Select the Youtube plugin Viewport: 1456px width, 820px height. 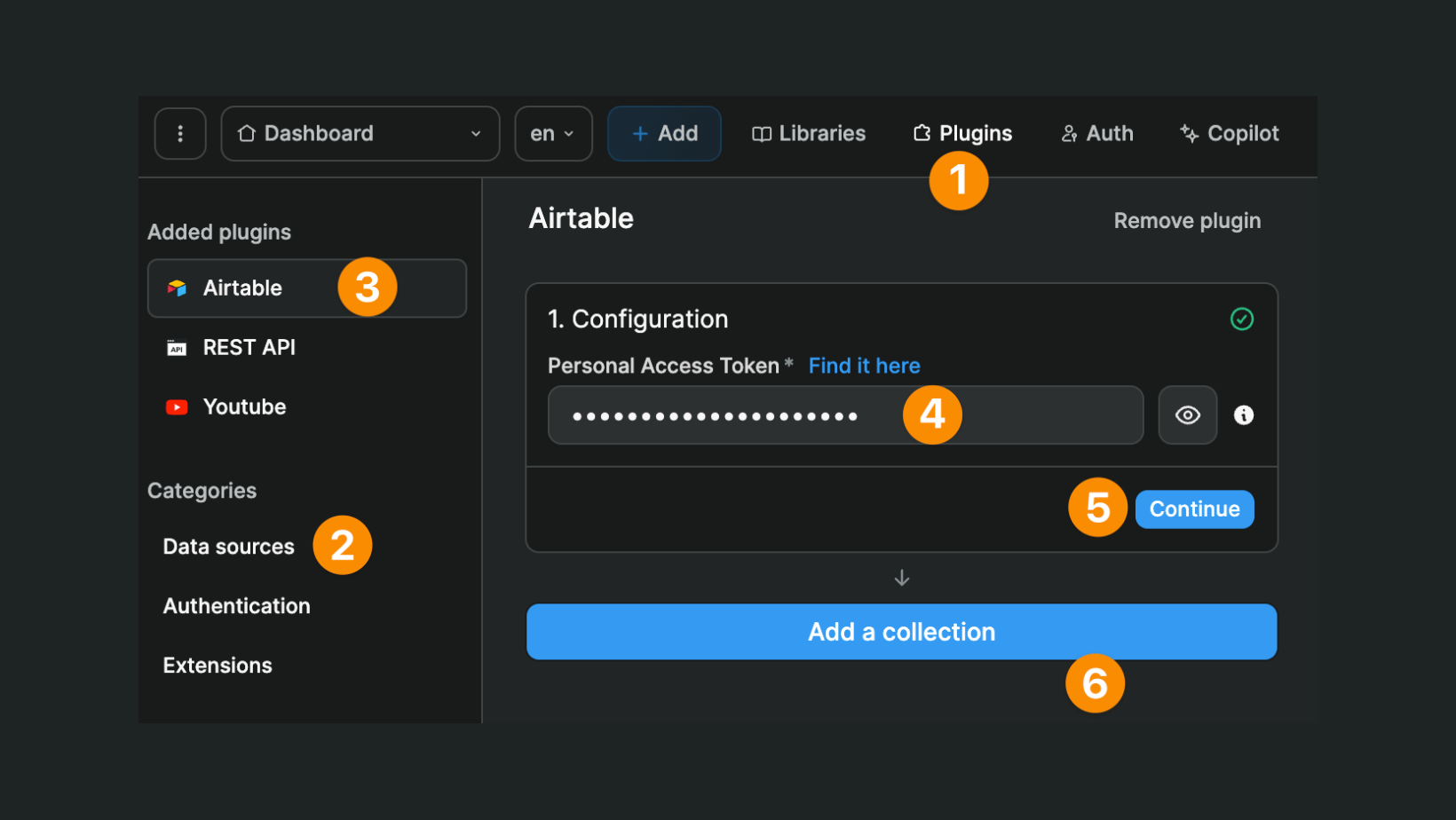click(x=244, y=406)
